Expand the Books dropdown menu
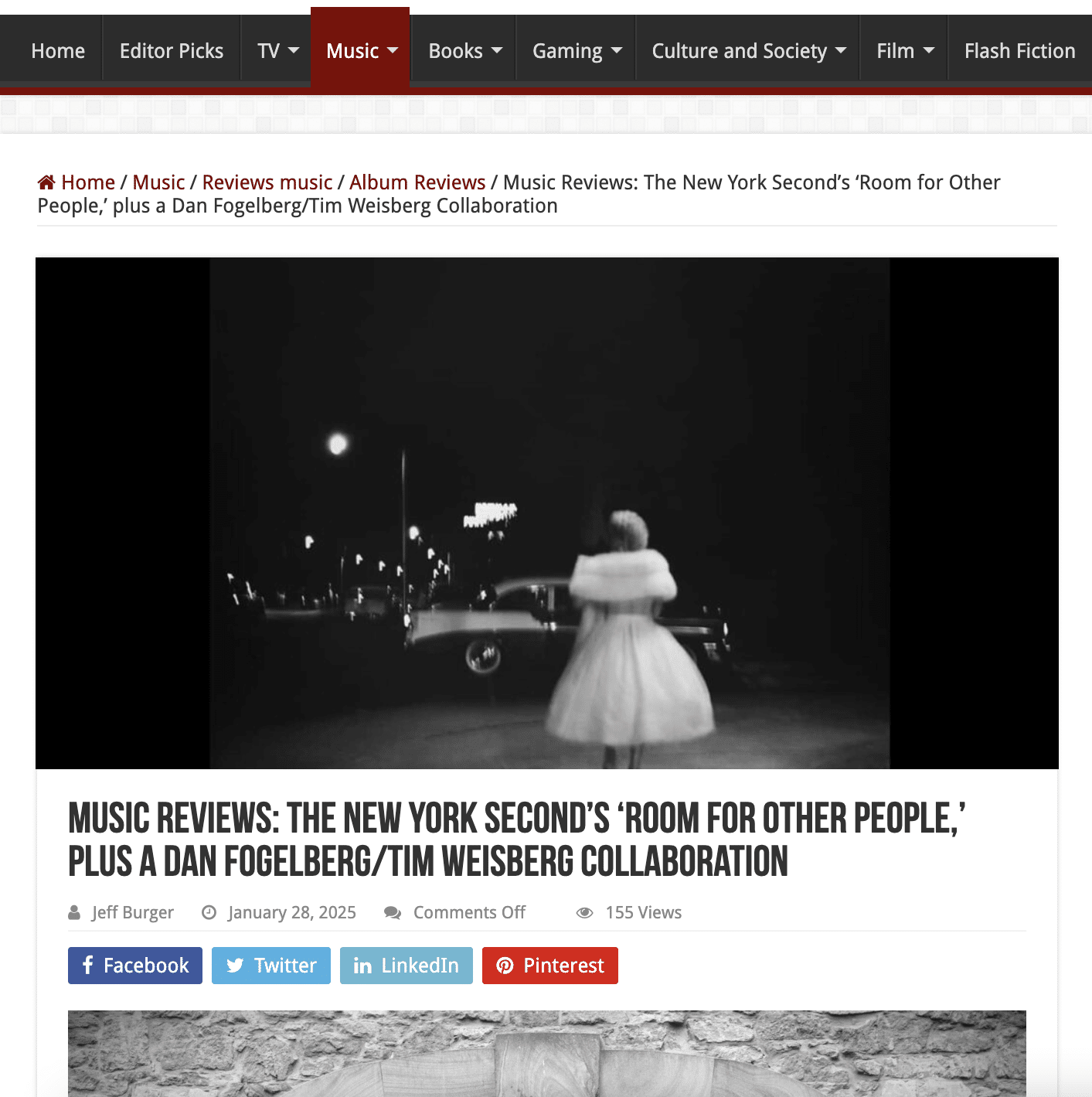Image resolution: width=1092 pixels, height=1097 pixels. [x=464, y=51]
